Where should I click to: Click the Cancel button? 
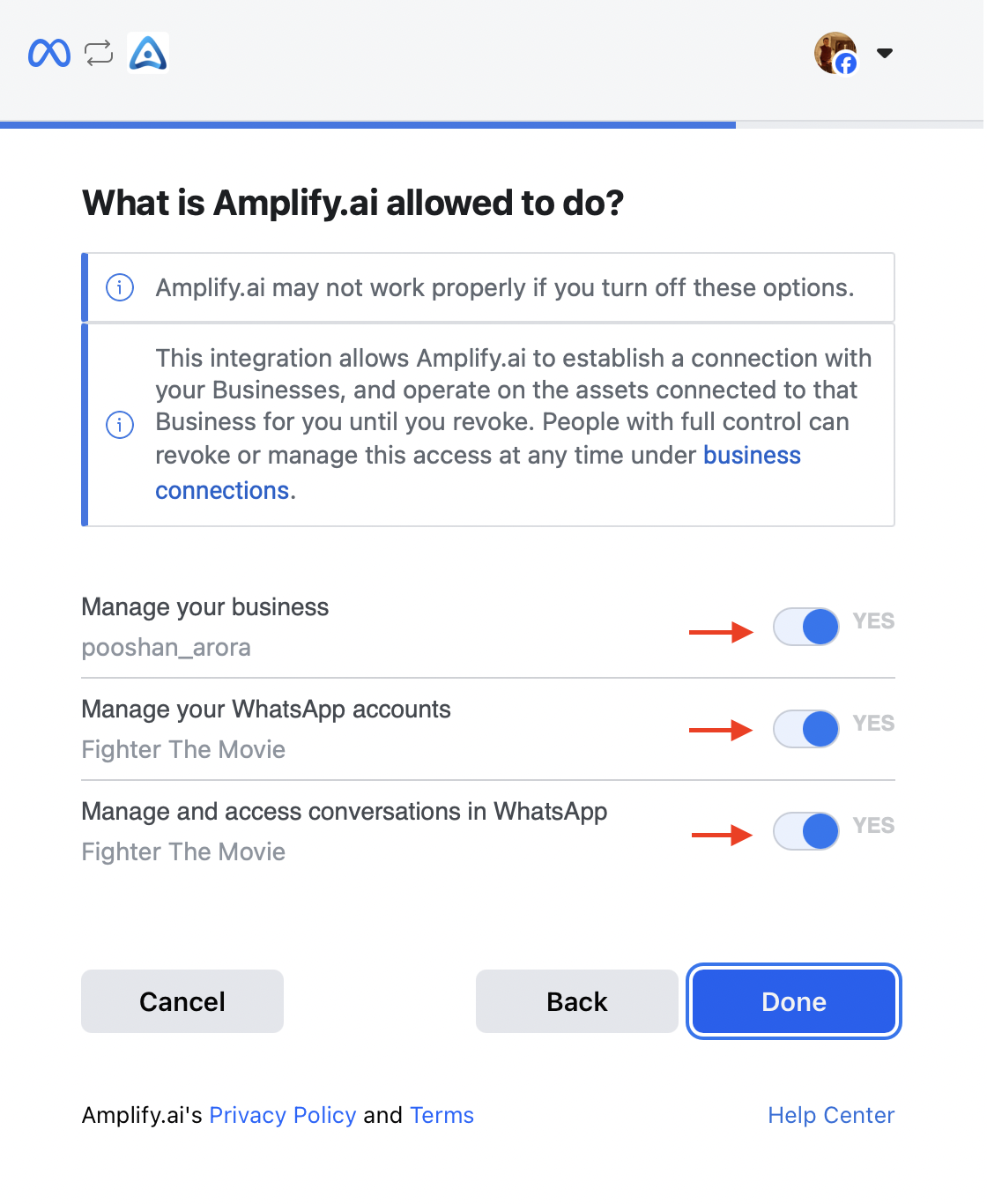tap(182, 1001)
